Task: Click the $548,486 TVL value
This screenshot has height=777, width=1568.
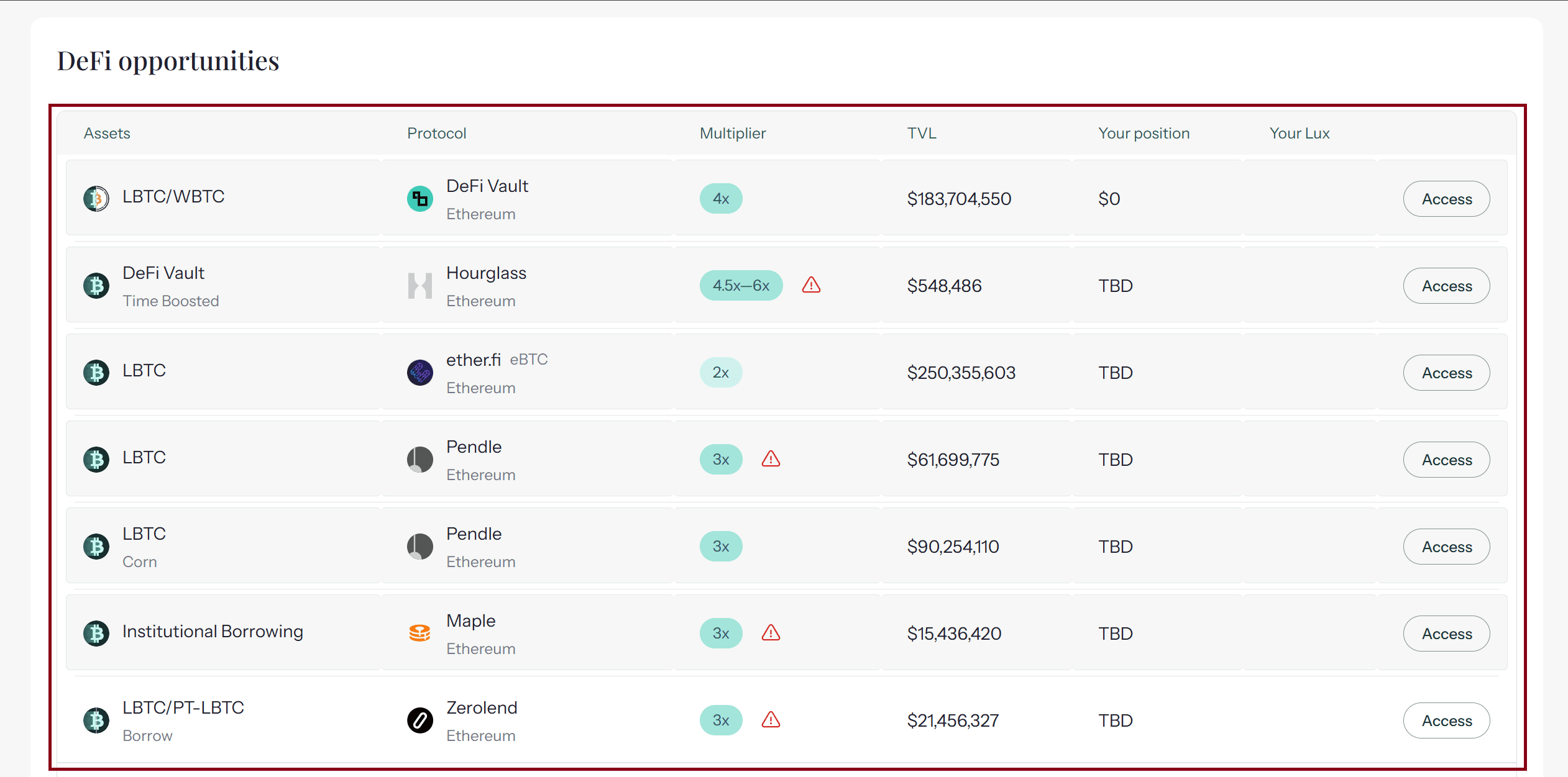Action: [944, 286]
